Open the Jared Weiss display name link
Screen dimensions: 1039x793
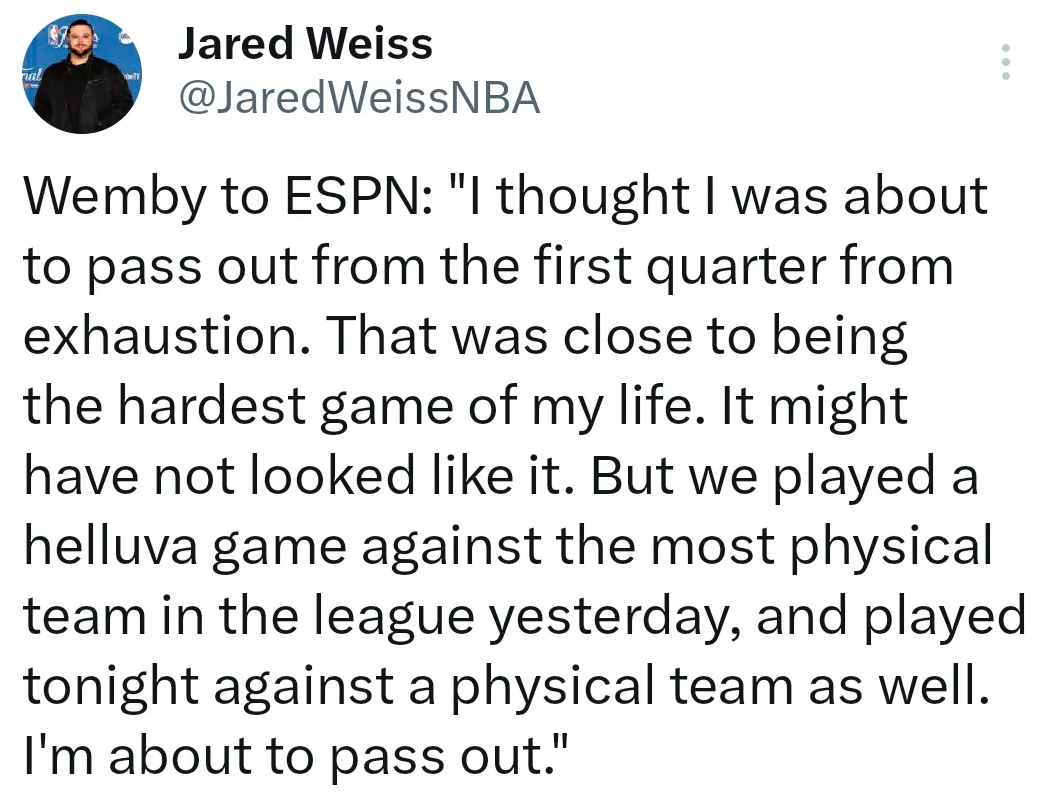[305, 43]
